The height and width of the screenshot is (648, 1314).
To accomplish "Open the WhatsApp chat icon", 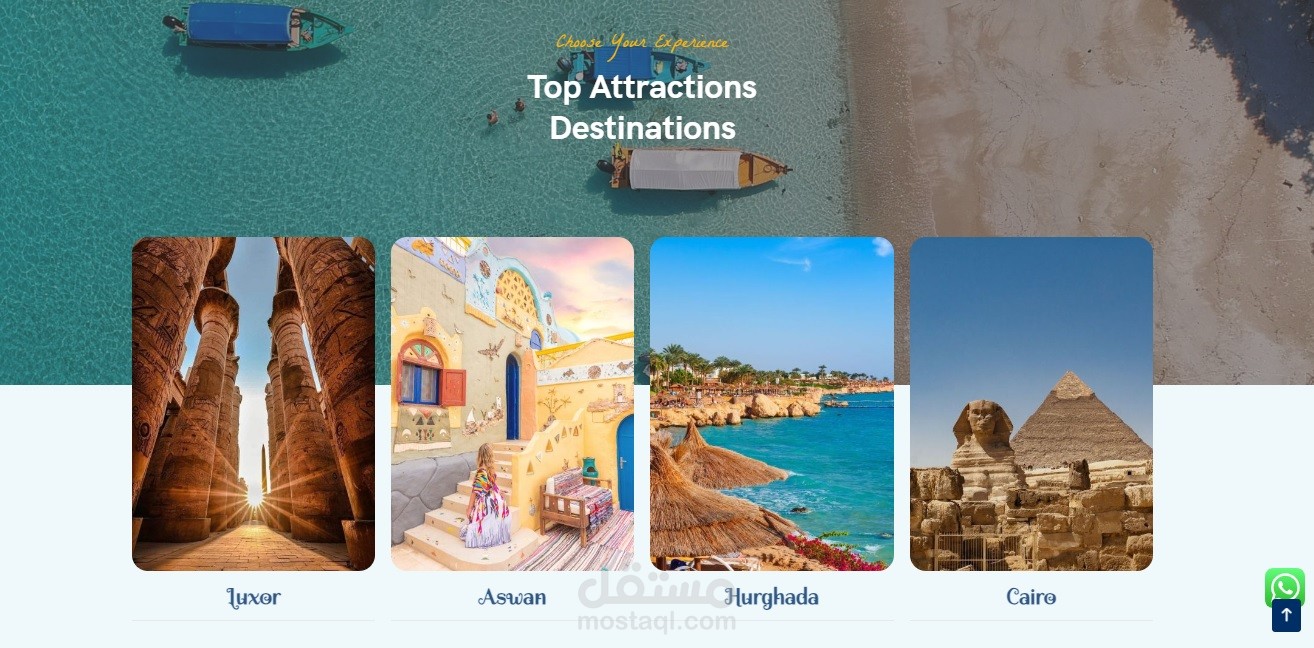I will (x=1285, y=587).
